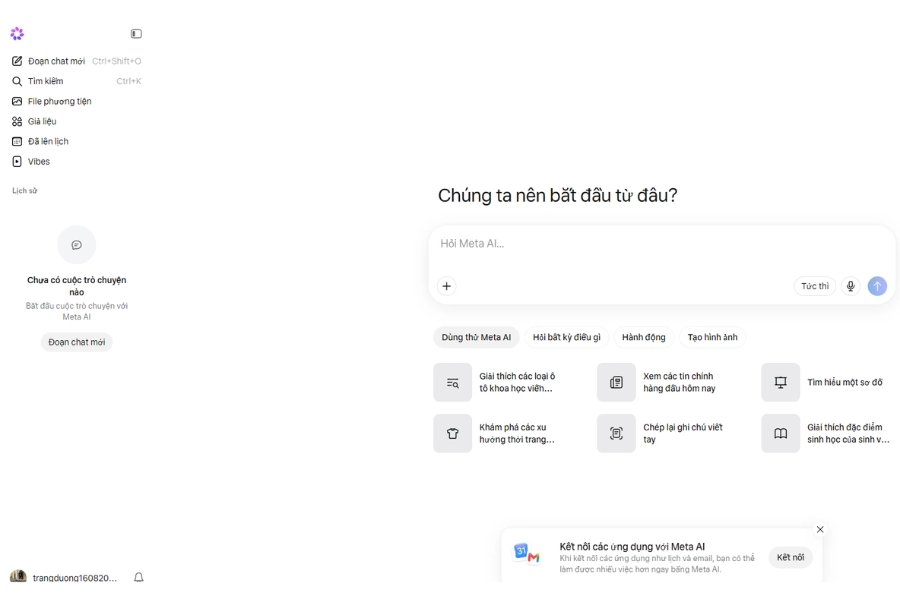This screenshot has width=900, height=600.
Task: Open Tìm kiếm in the sidebar
Action: pos(76,81)
